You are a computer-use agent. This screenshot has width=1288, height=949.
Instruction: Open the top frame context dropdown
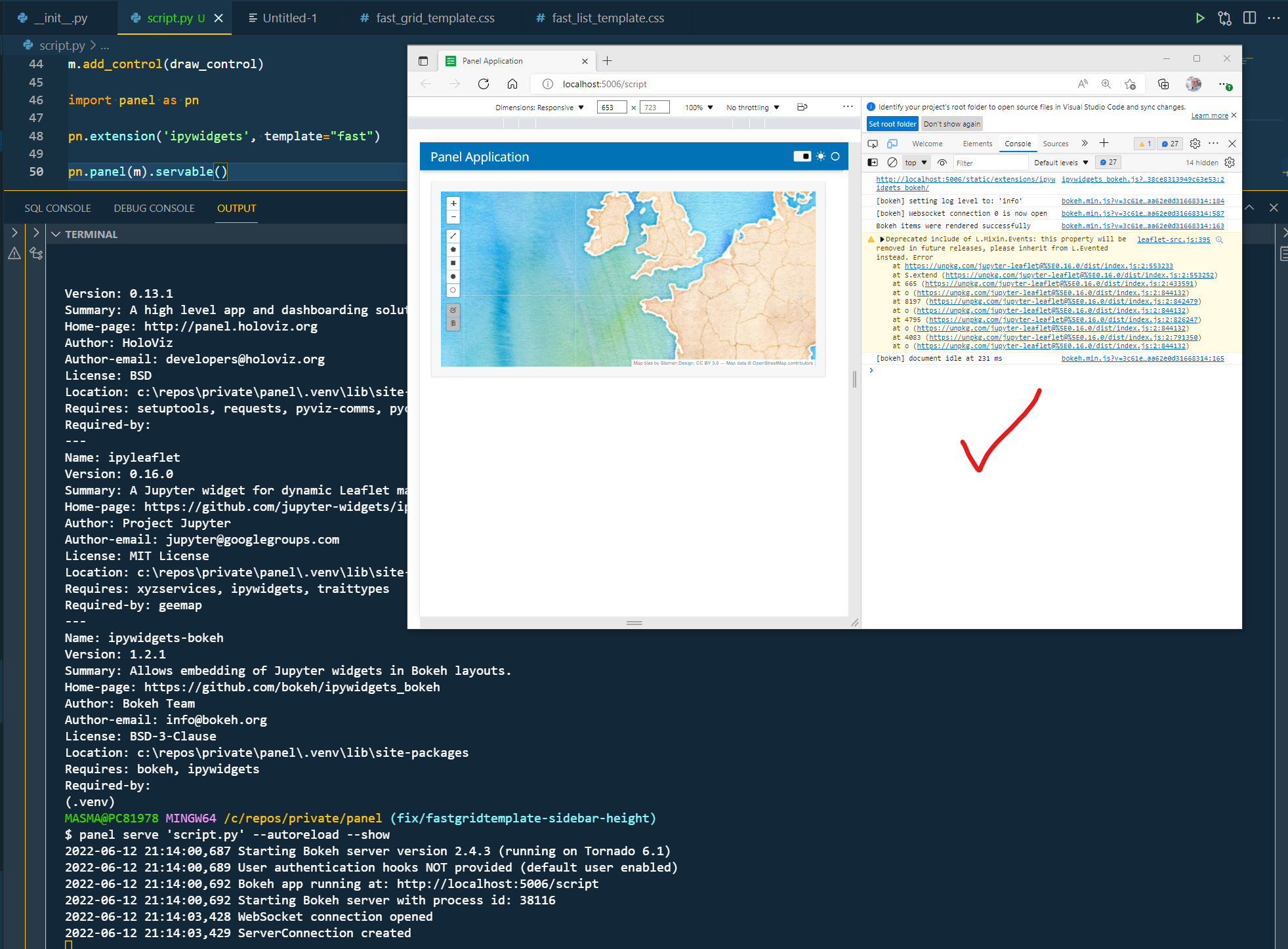[x=915, y=162]
